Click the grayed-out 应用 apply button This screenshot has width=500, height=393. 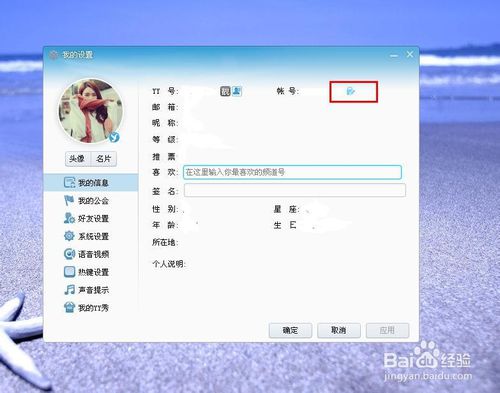tap(387, 330)
